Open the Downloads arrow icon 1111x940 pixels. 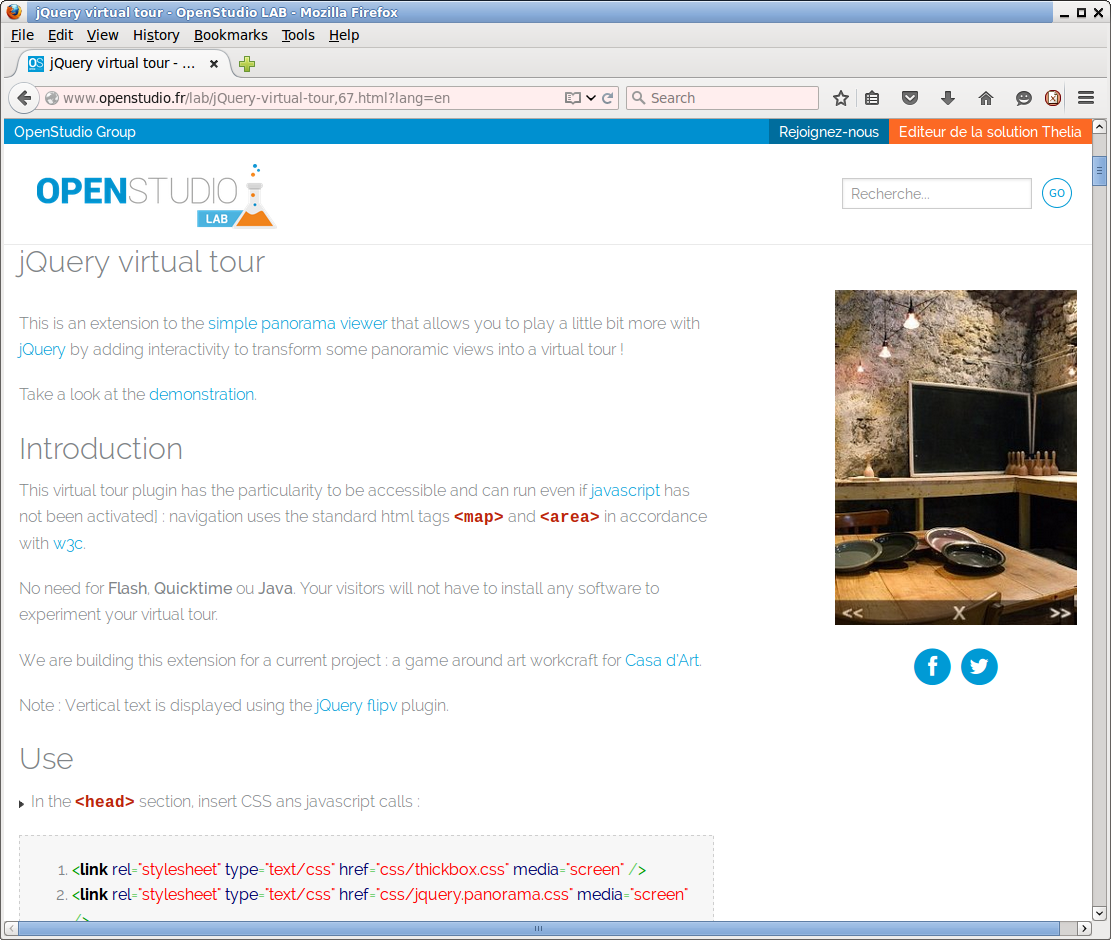point(948,98)
